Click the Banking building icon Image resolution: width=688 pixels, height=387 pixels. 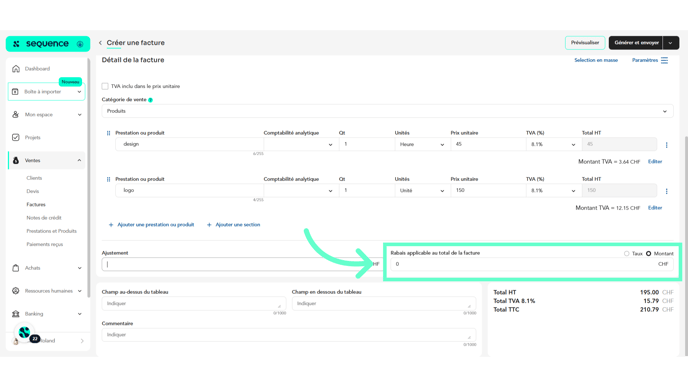pyautogui.click(x=16, y=314)
